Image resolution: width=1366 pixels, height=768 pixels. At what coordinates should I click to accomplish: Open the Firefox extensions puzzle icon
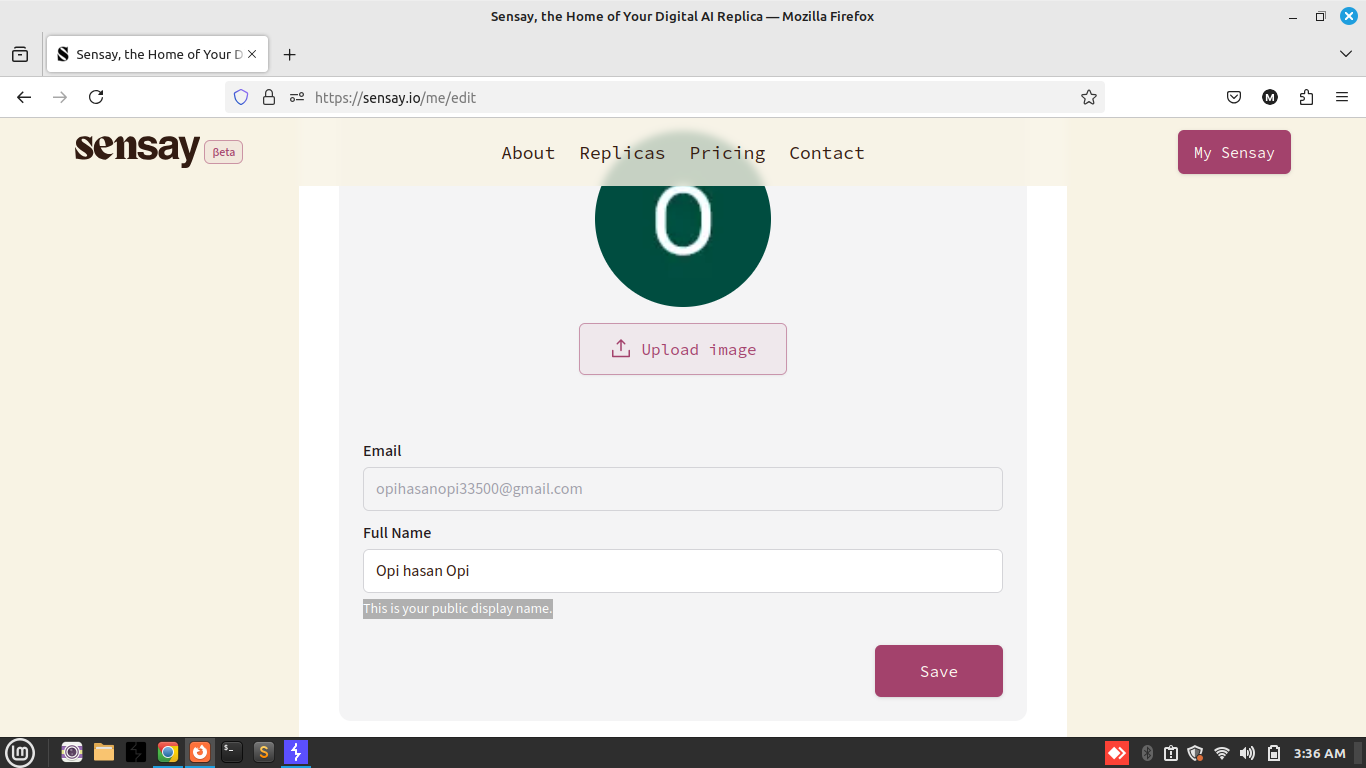pos(1306,97)
